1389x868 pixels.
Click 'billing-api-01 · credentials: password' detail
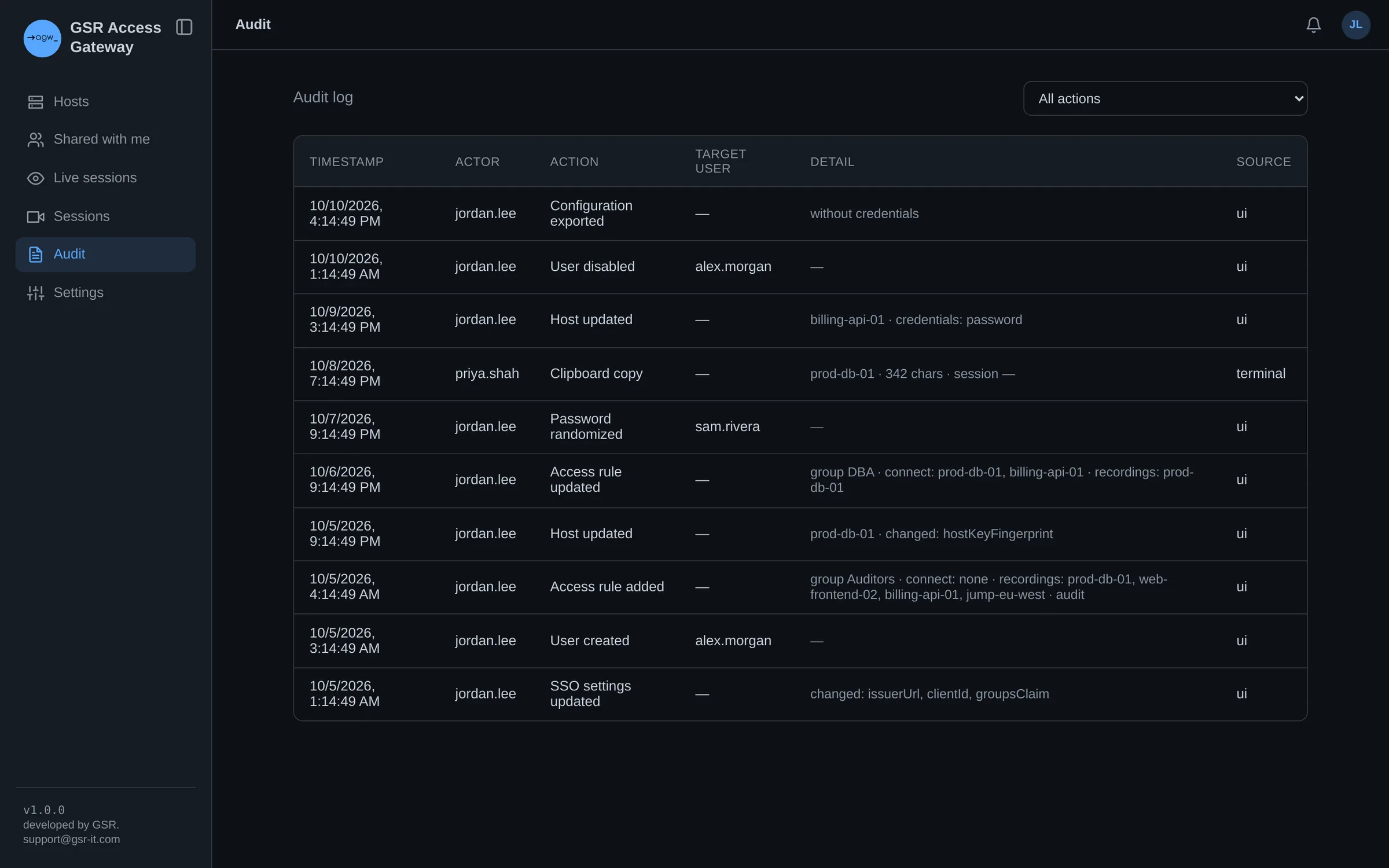click(916, 320)
